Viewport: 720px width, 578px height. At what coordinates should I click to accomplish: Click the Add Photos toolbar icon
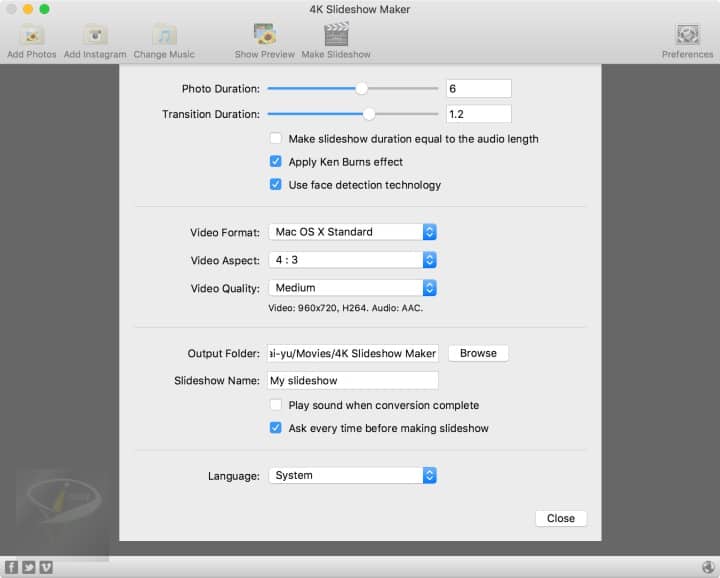coord(31,36)
